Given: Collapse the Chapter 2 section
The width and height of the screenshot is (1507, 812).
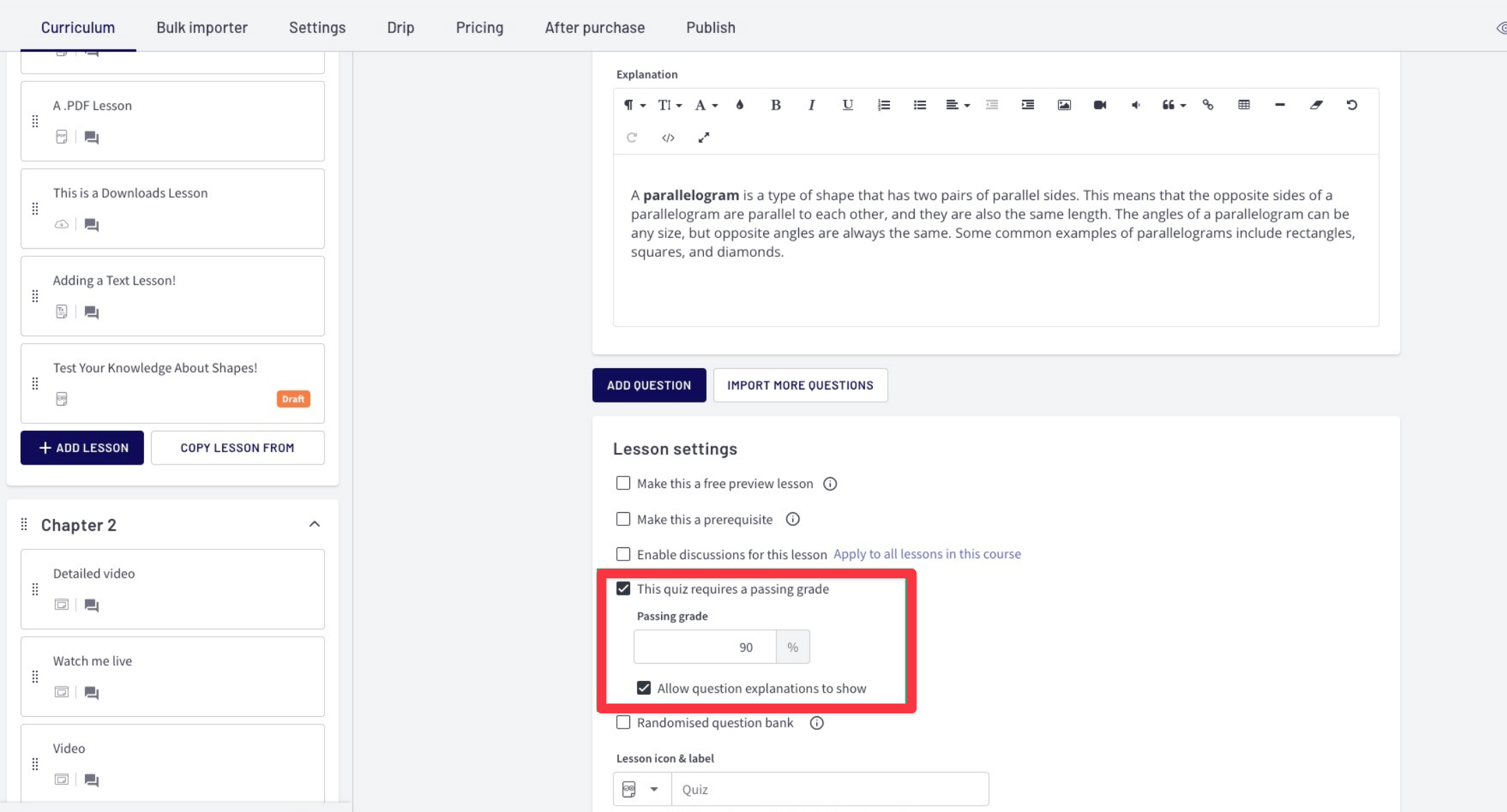Looking at the screenshot, I should pos(314,525).
